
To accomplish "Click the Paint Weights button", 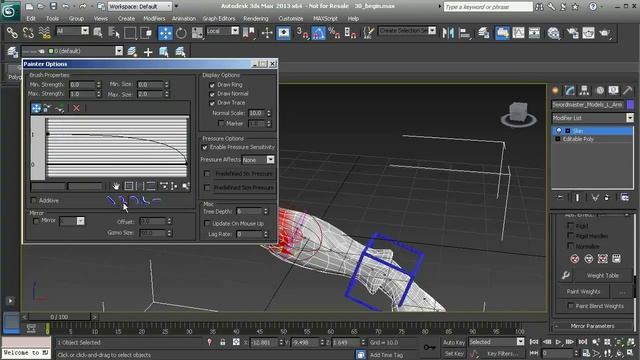I will pos(583,291).
